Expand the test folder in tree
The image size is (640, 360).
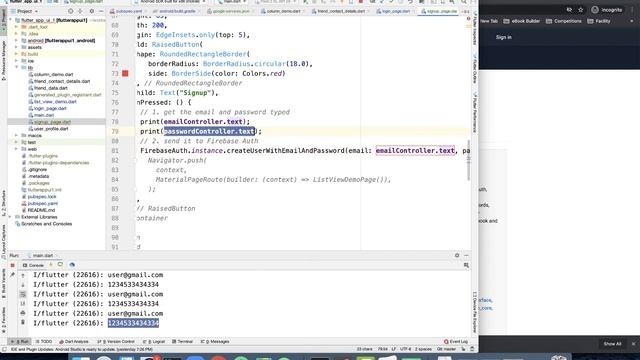pos(17,142)
